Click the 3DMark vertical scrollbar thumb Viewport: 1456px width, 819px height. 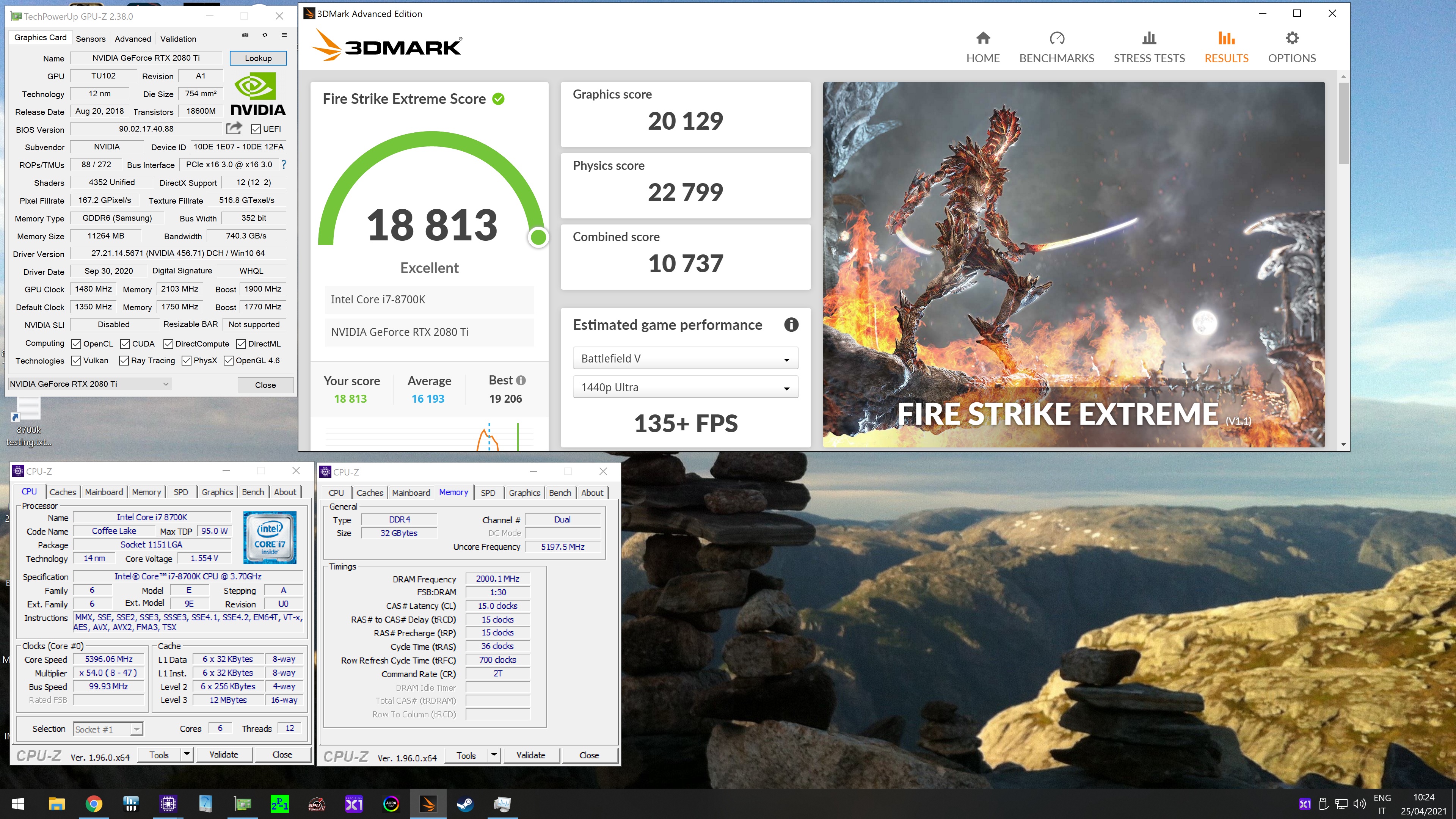pos(1343,122)
